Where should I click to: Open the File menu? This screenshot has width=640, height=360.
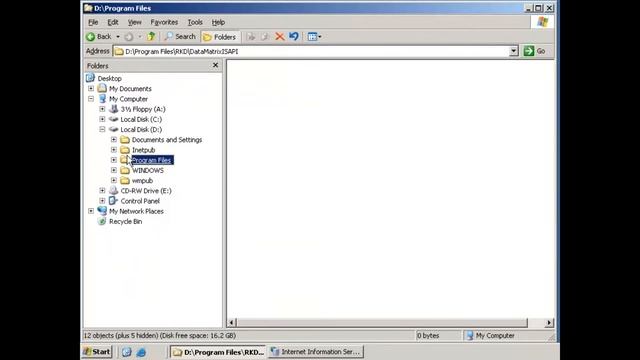point(93,22)
